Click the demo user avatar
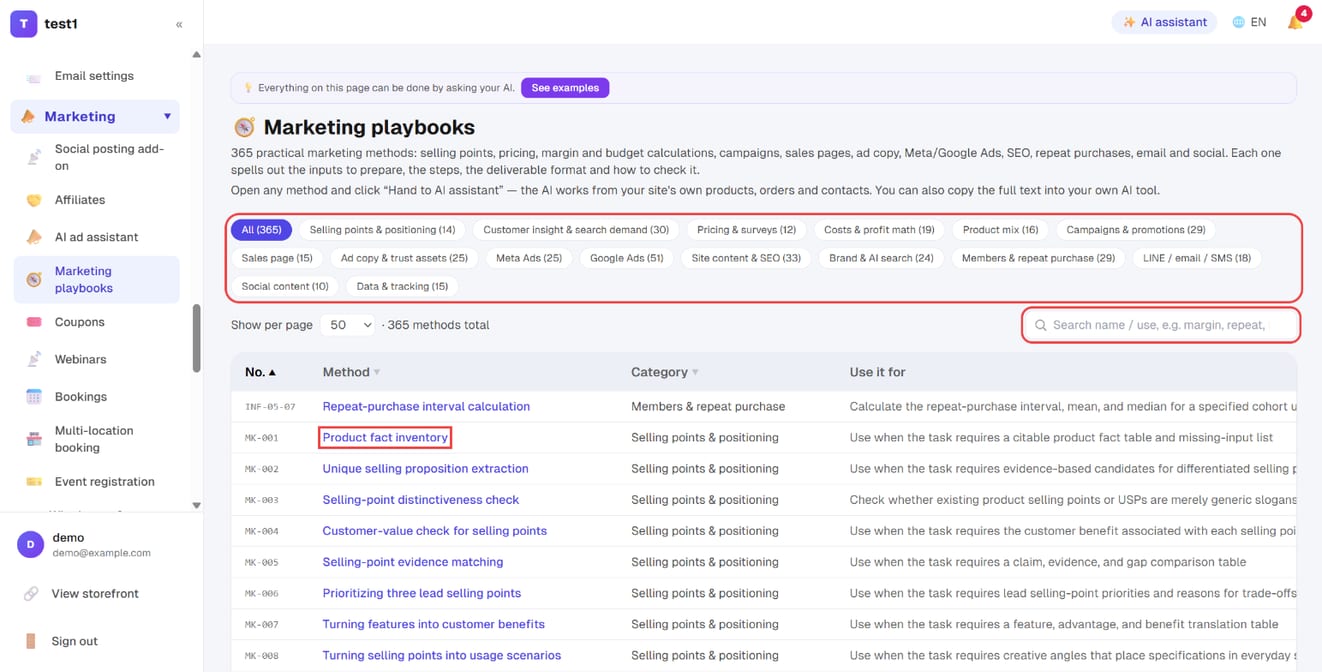The width and height of the screenshot is (1322, 672). pyautogui.click(x=30, y=544)
